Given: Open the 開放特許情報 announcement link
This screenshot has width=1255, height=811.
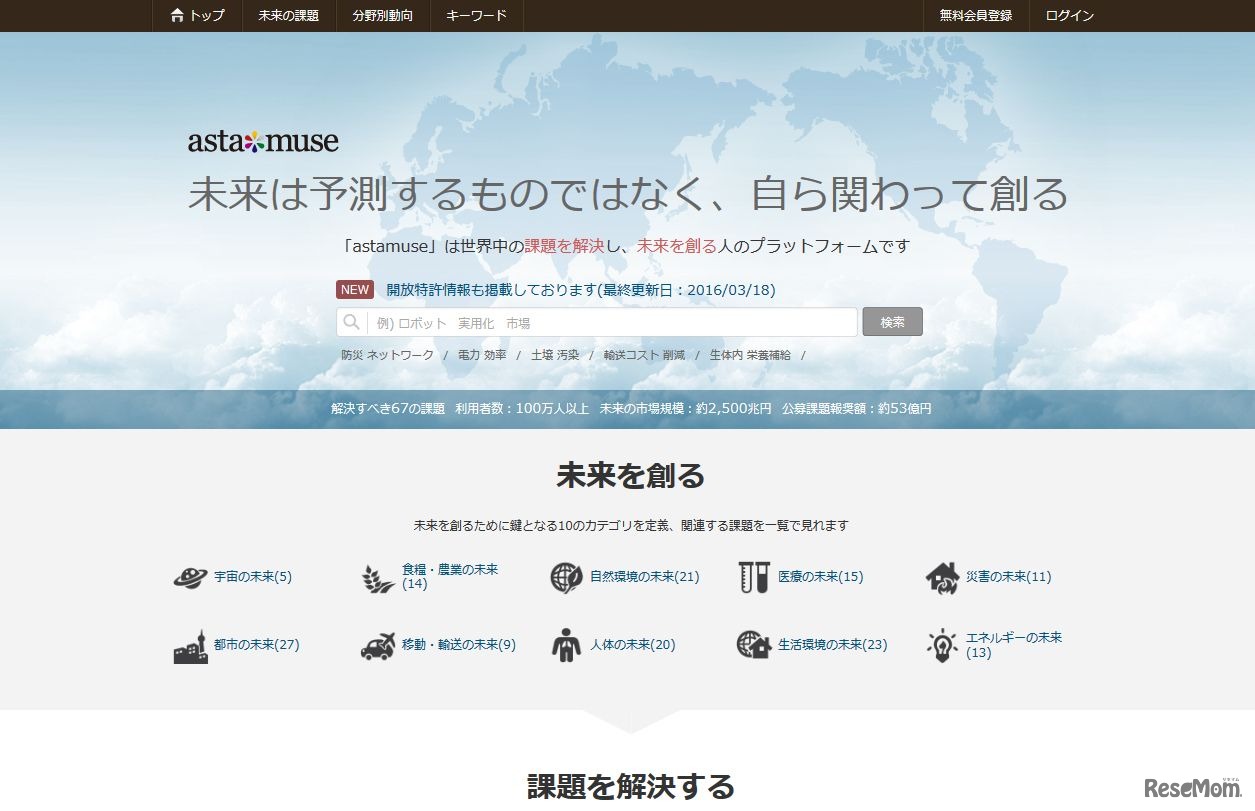Looking at the screenshot, I should [x=580, y=290].
